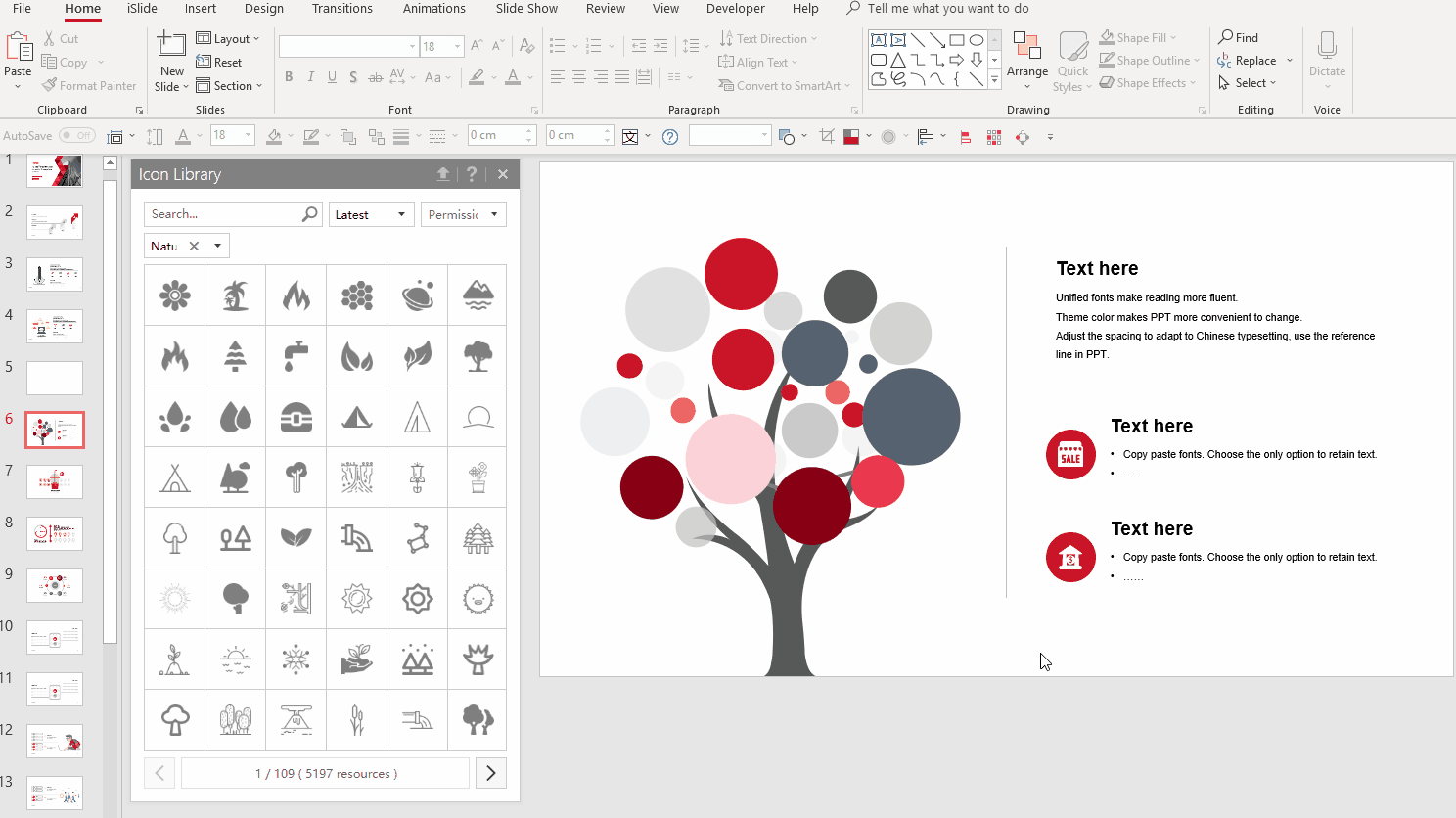Screen dimensions: 1456x818
Task: Expand the font size dropdown
Action: click(456, 45)
